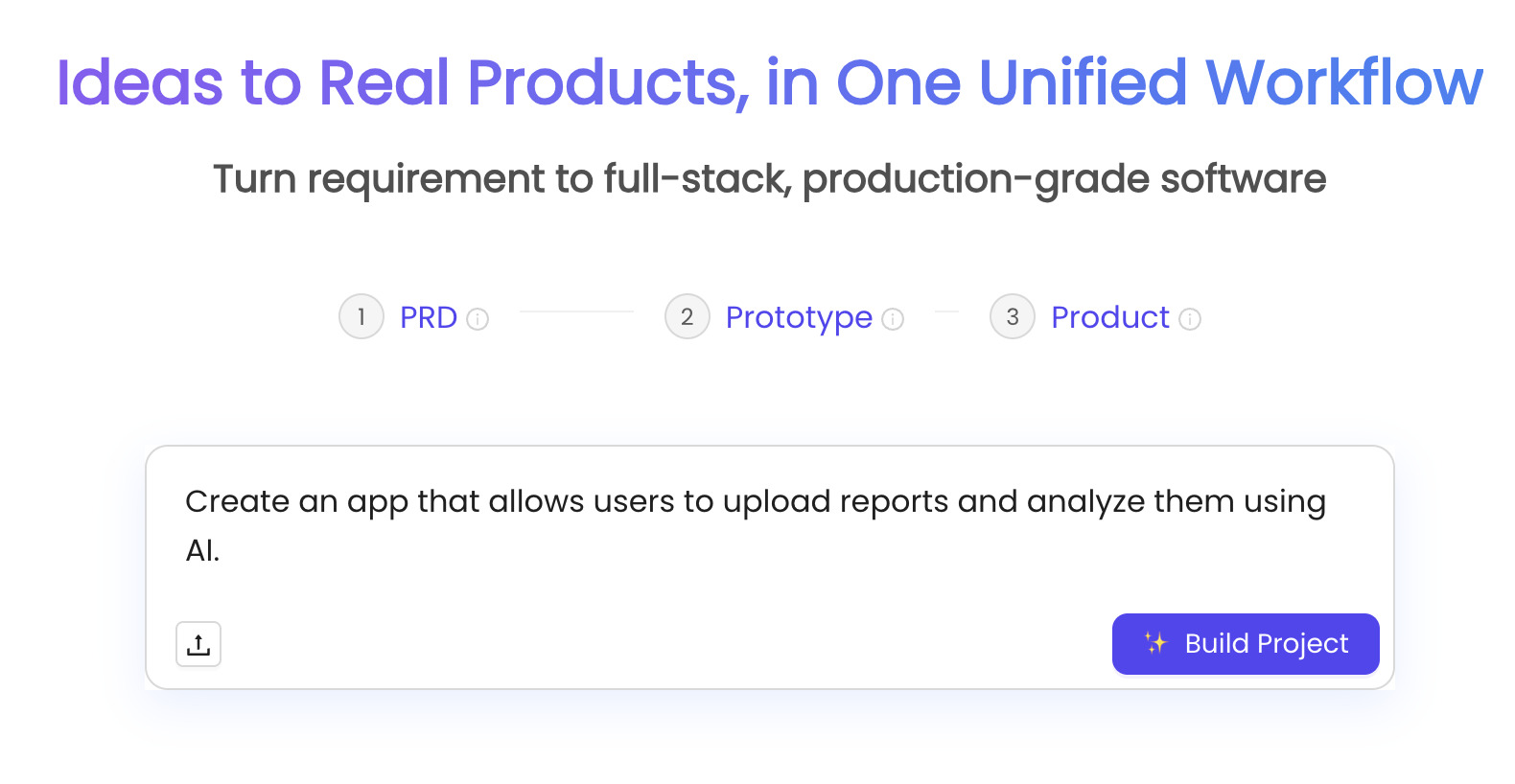Activate the Prototype workflow step

tap(800, 317)
